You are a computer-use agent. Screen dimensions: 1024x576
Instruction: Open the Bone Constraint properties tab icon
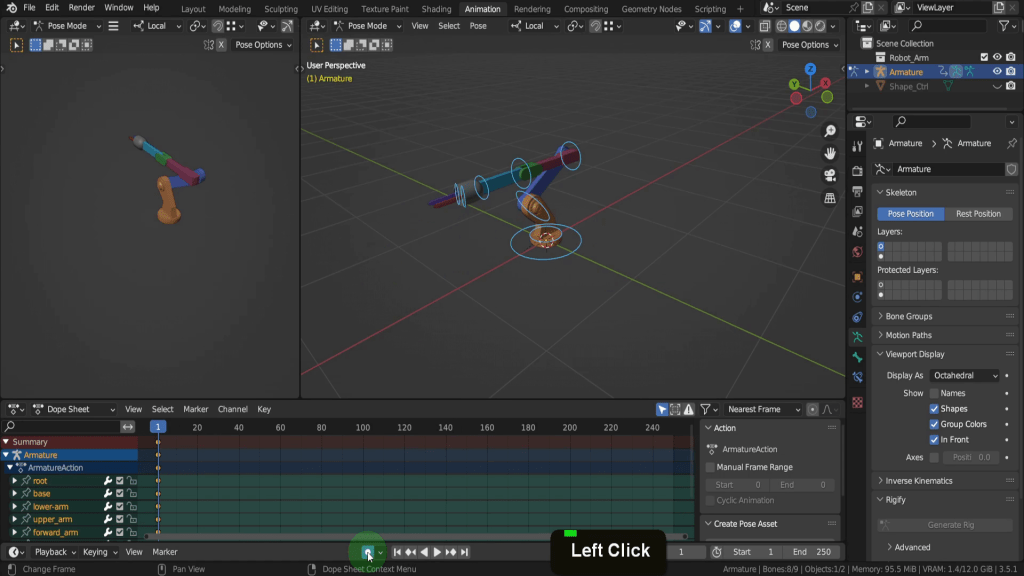857,377
